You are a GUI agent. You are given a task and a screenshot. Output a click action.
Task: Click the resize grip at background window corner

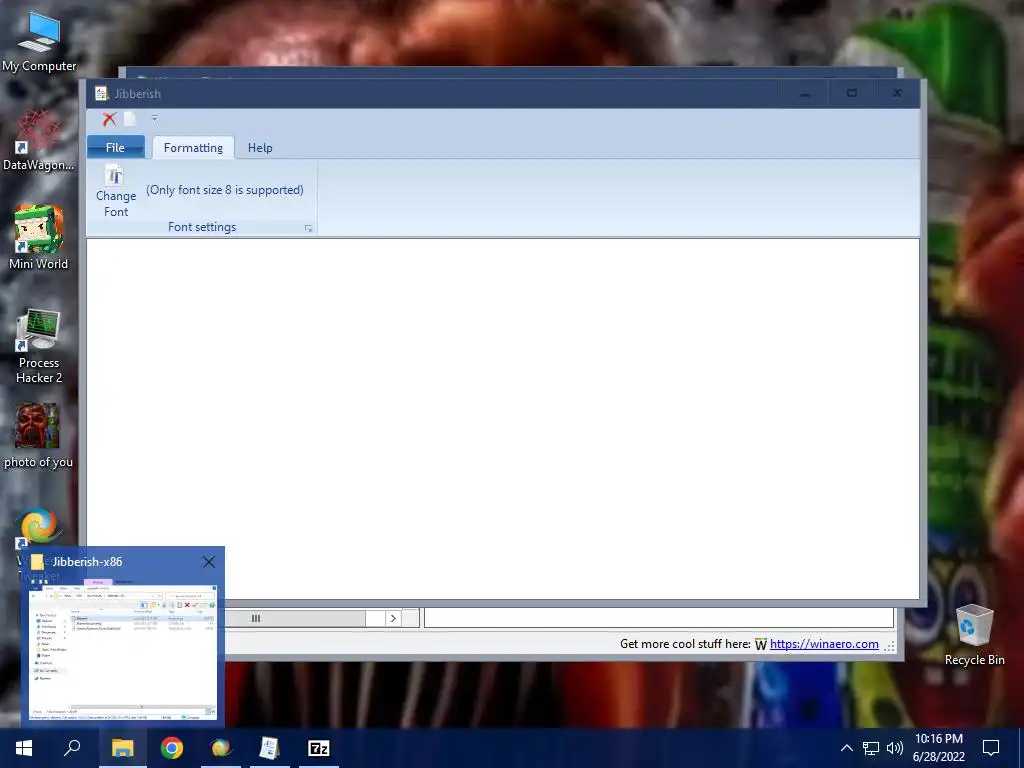coord(889,646)
